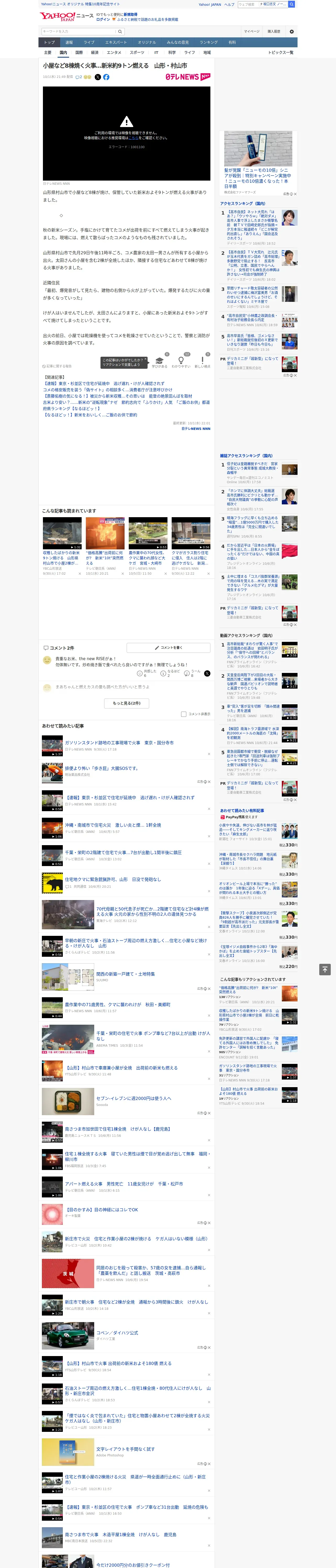
Task: Open 関西の新築一戸建て・土地特集 ad
Action: pos(126,974)
